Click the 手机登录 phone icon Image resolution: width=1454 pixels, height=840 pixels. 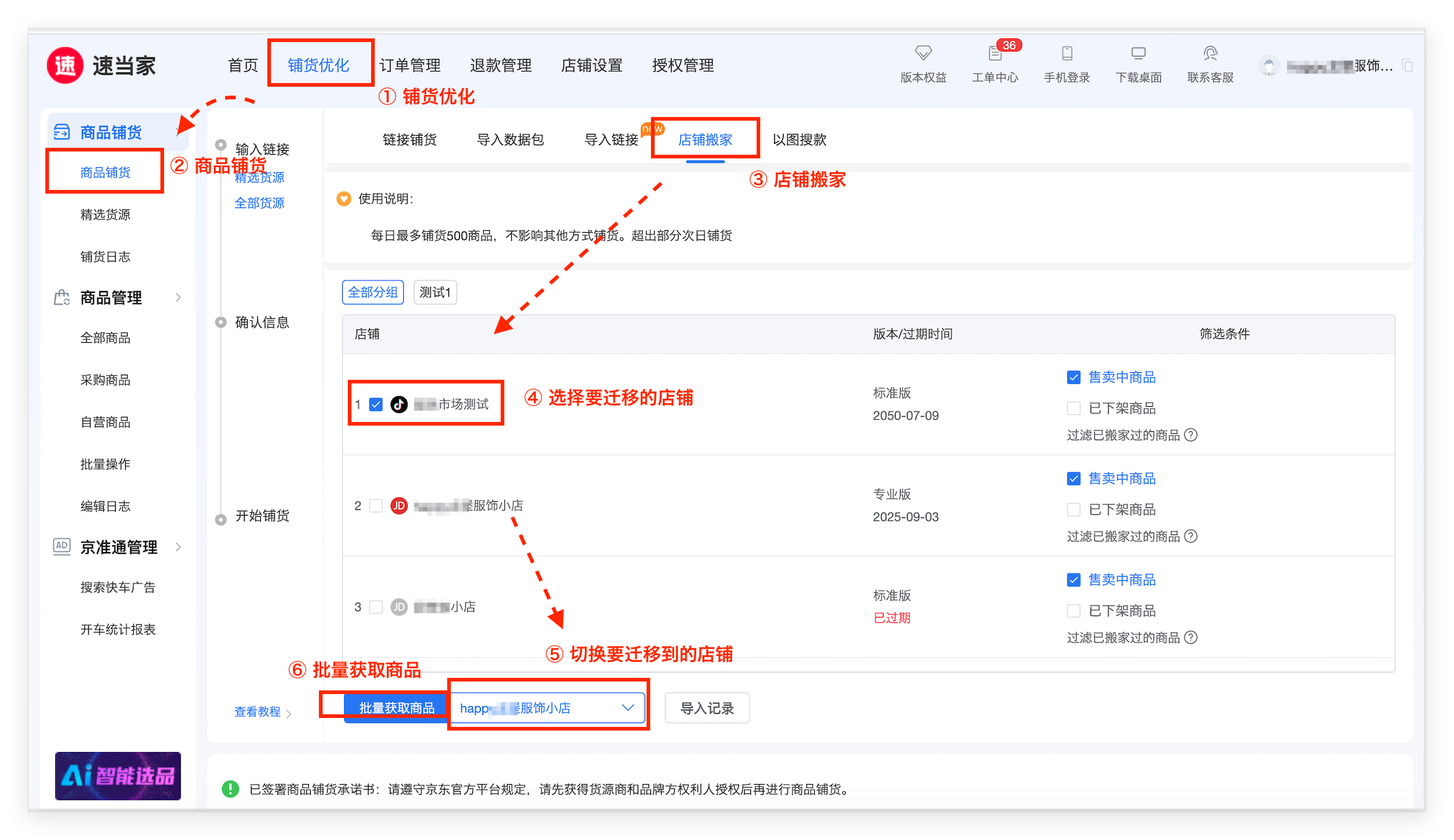[x=1067, y=53]
